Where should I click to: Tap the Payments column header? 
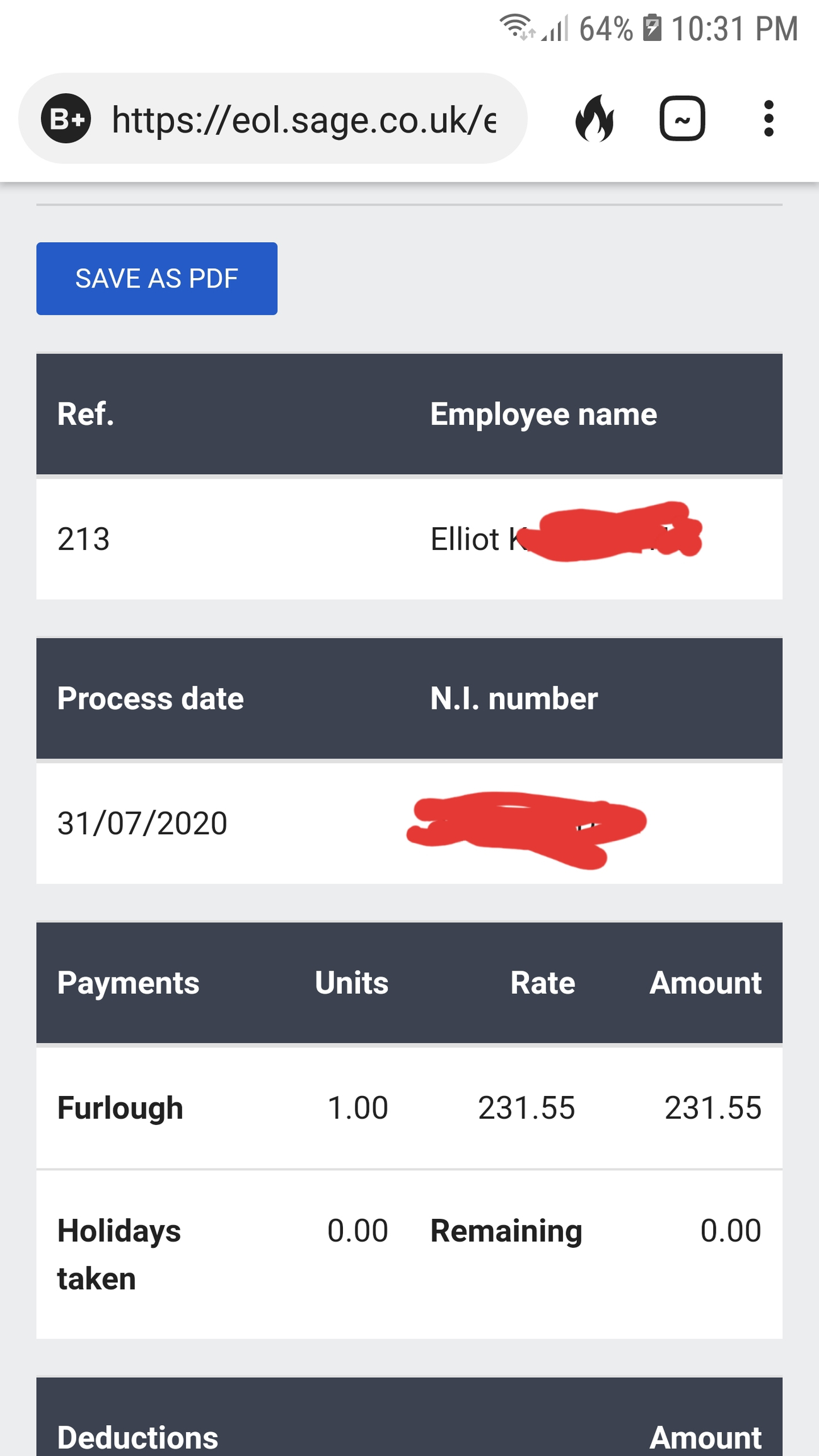[129, 983]
